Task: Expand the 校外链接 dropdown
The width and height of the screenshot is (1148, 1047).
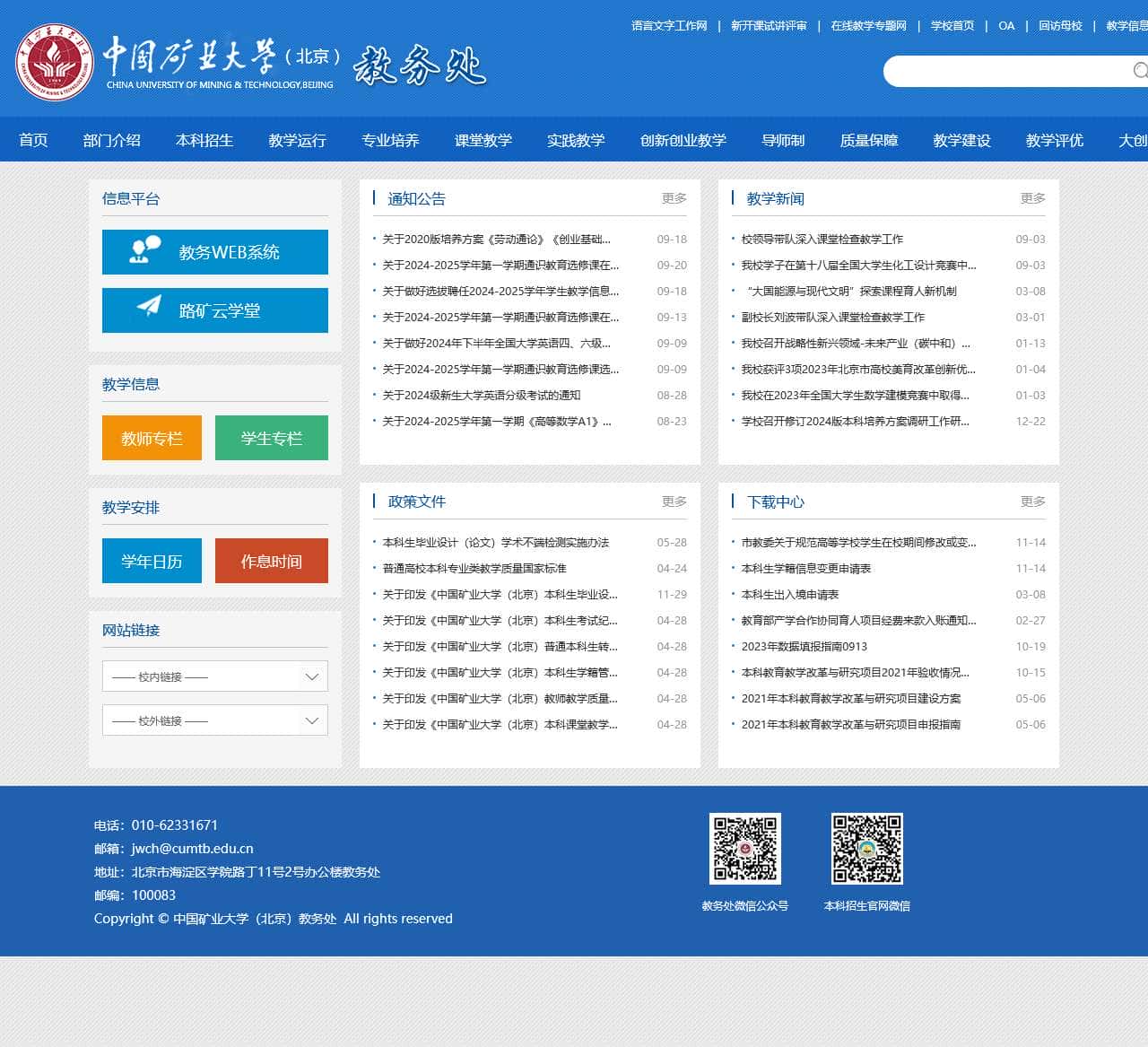Action: coord(215,720)
